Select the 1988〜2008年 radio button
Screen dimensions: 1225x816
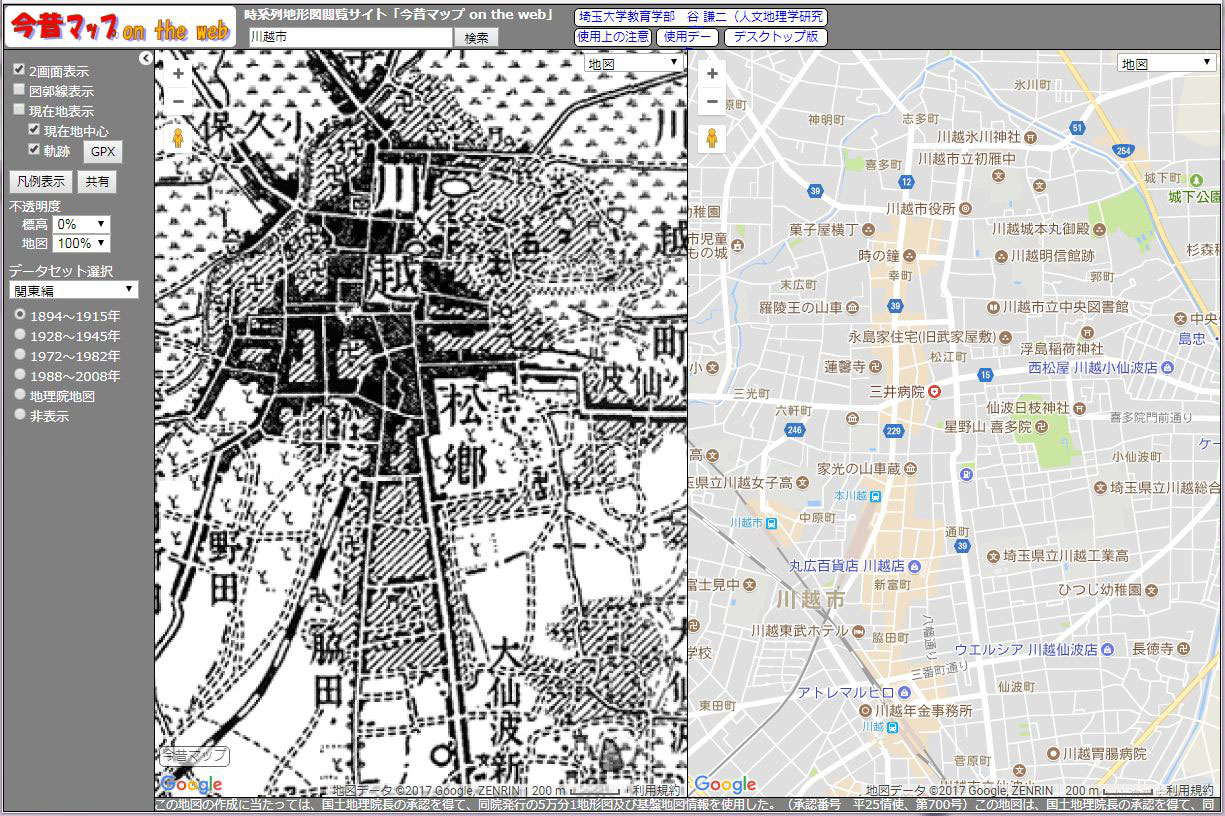tap(19, 375)
